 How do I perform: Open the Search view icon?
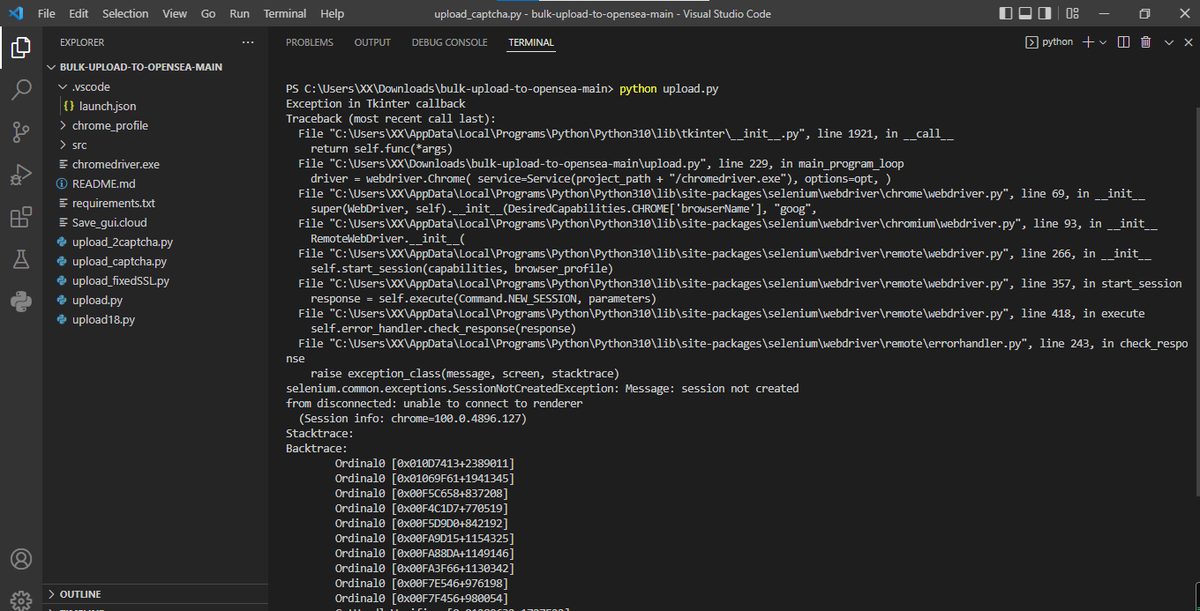pyautogui.click(x=22, y=90)
